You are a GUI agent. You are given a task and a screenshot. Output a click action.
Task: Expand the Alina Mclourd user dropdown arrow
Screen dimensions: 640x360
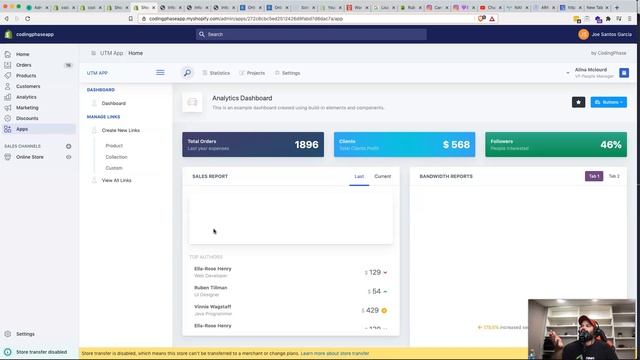pyautogui.click(x=567, y=73)
